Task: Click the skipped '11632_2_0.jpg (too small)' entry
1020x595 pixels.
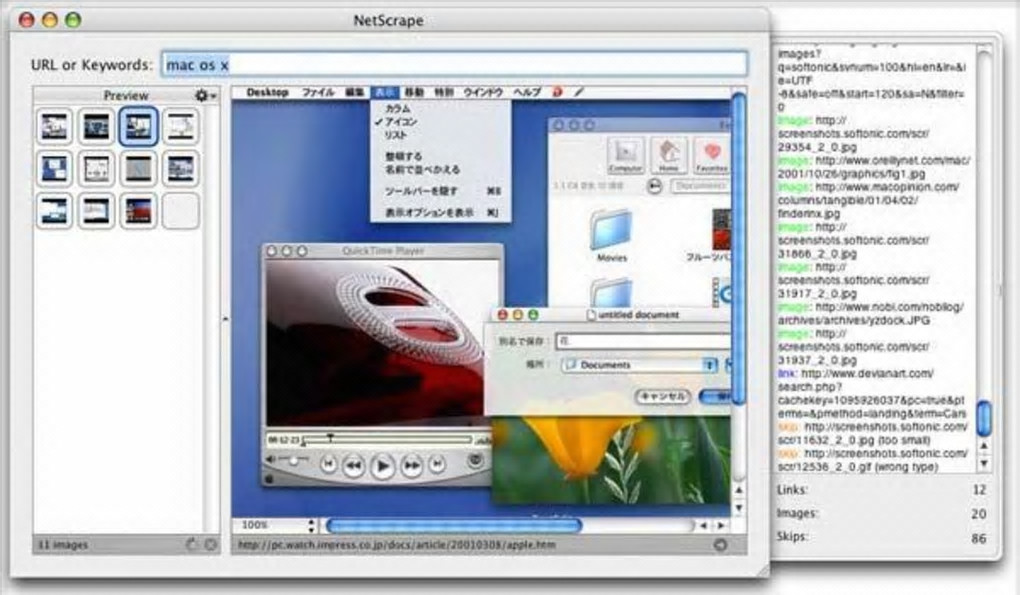Action: 872,434
